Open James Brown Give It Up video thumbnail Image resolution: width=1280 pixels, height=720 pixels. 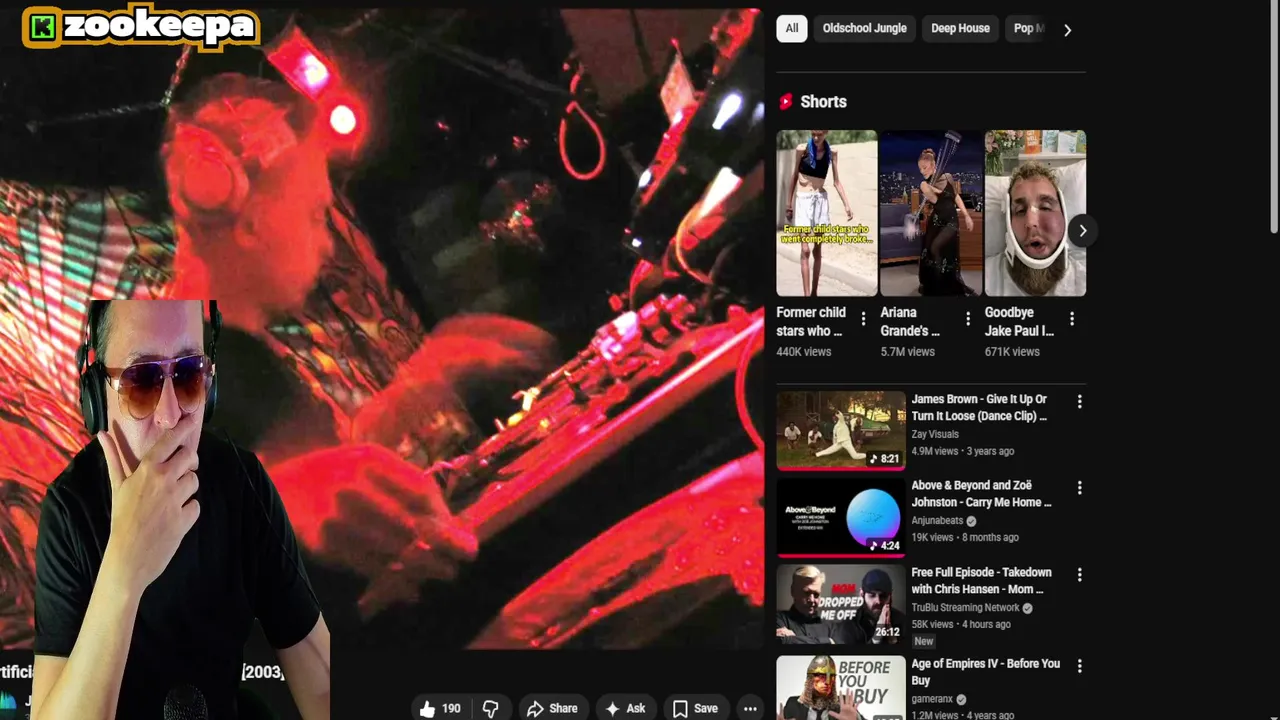841,430
